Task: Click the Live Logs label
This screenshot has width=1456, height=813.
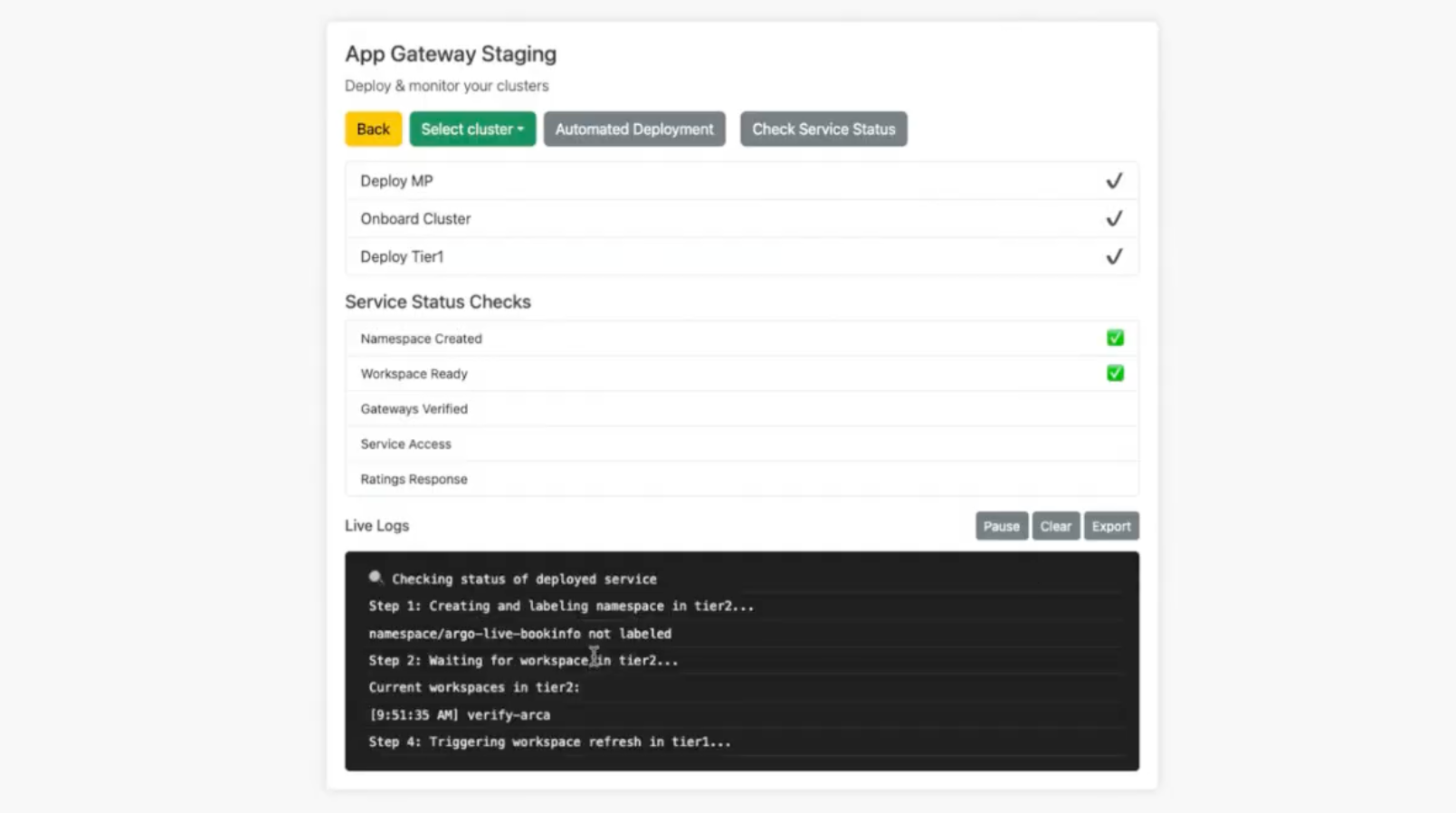Action: [376, 526]
